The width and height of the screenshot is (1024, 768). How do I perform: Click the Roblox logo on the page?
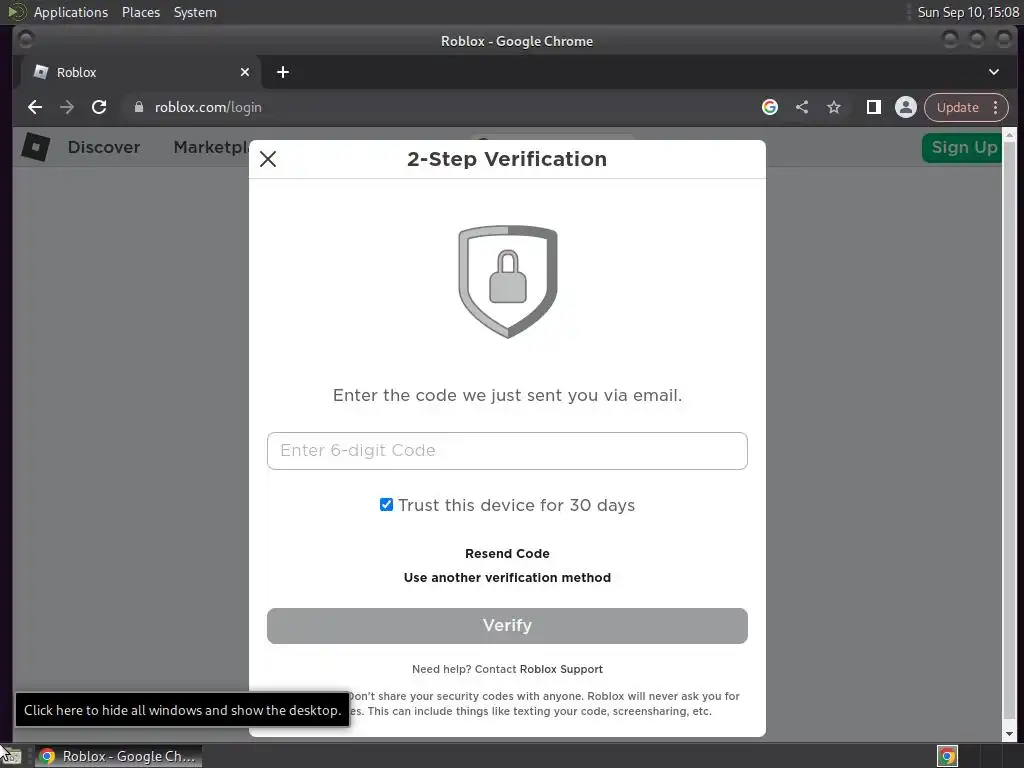point(35,147)
